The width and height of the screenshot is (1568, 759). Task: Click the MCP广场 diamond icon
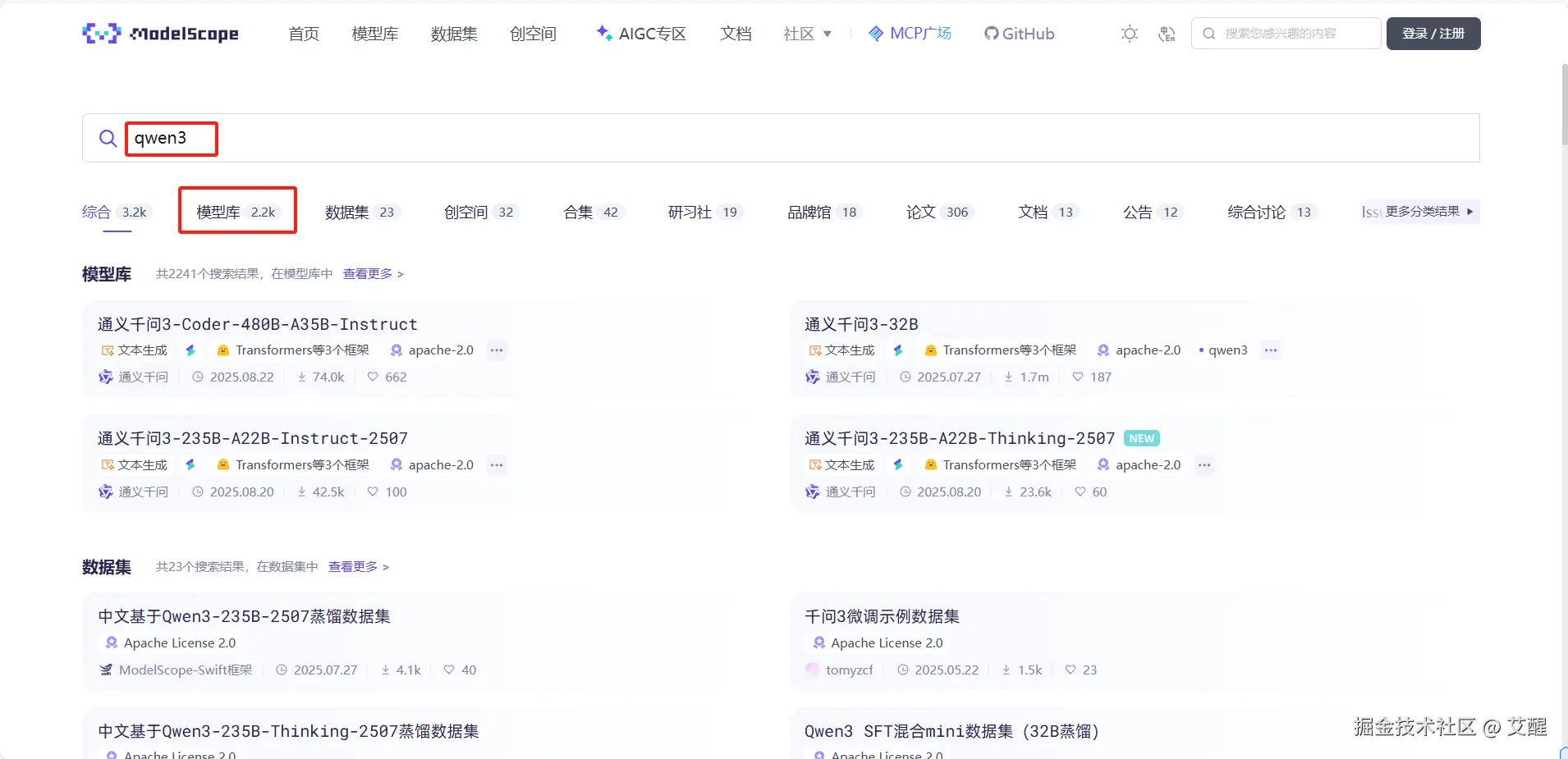point(877,34)
